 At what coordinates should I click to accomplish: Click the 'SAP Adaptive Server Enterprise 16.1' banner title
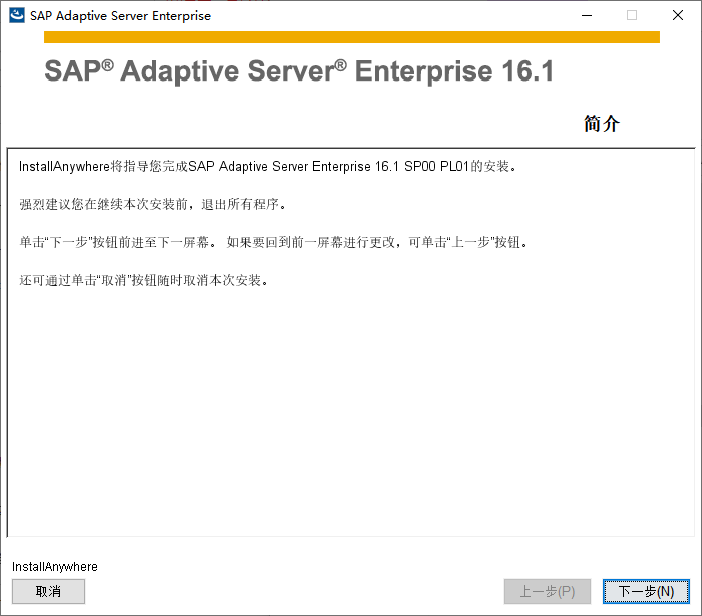point(299,71)
